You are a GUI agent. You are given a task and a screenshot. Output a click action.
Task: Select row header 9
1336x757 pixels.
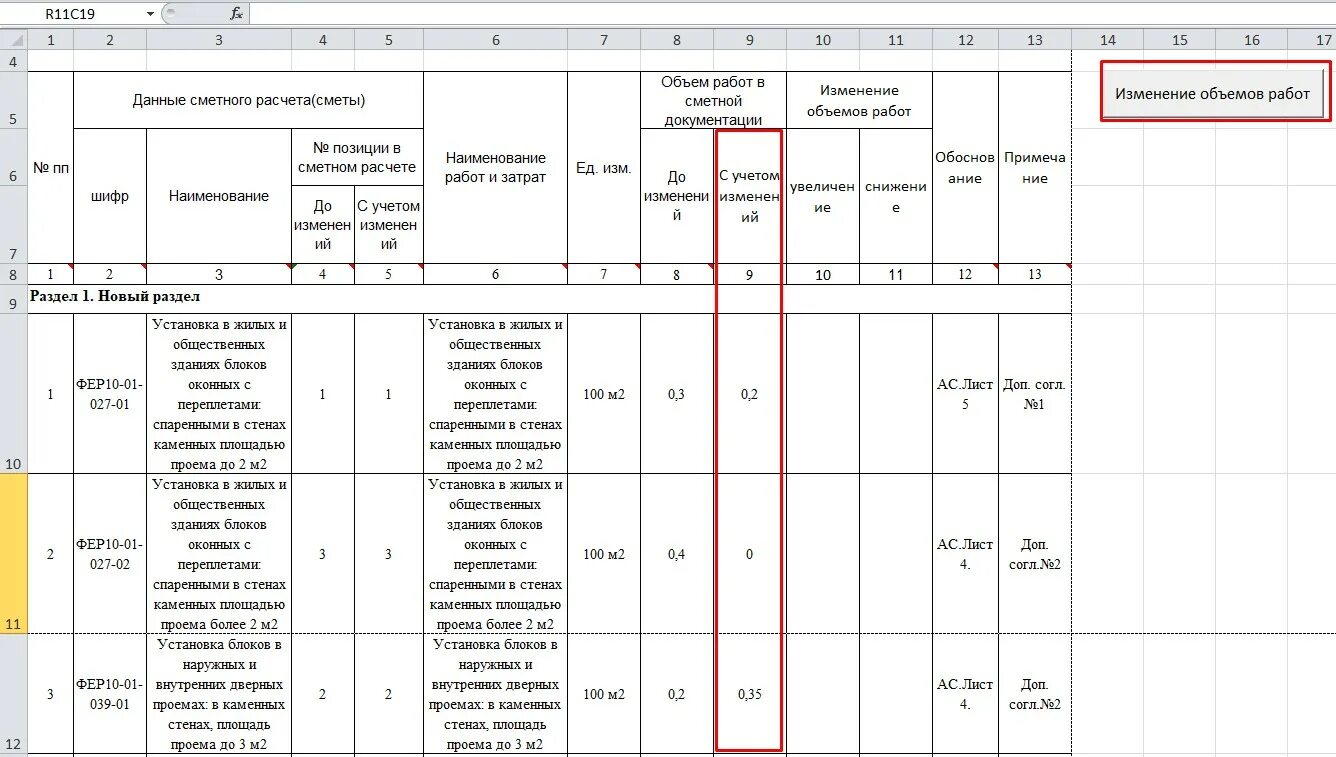pyautogui.click(x=13, y=299)
